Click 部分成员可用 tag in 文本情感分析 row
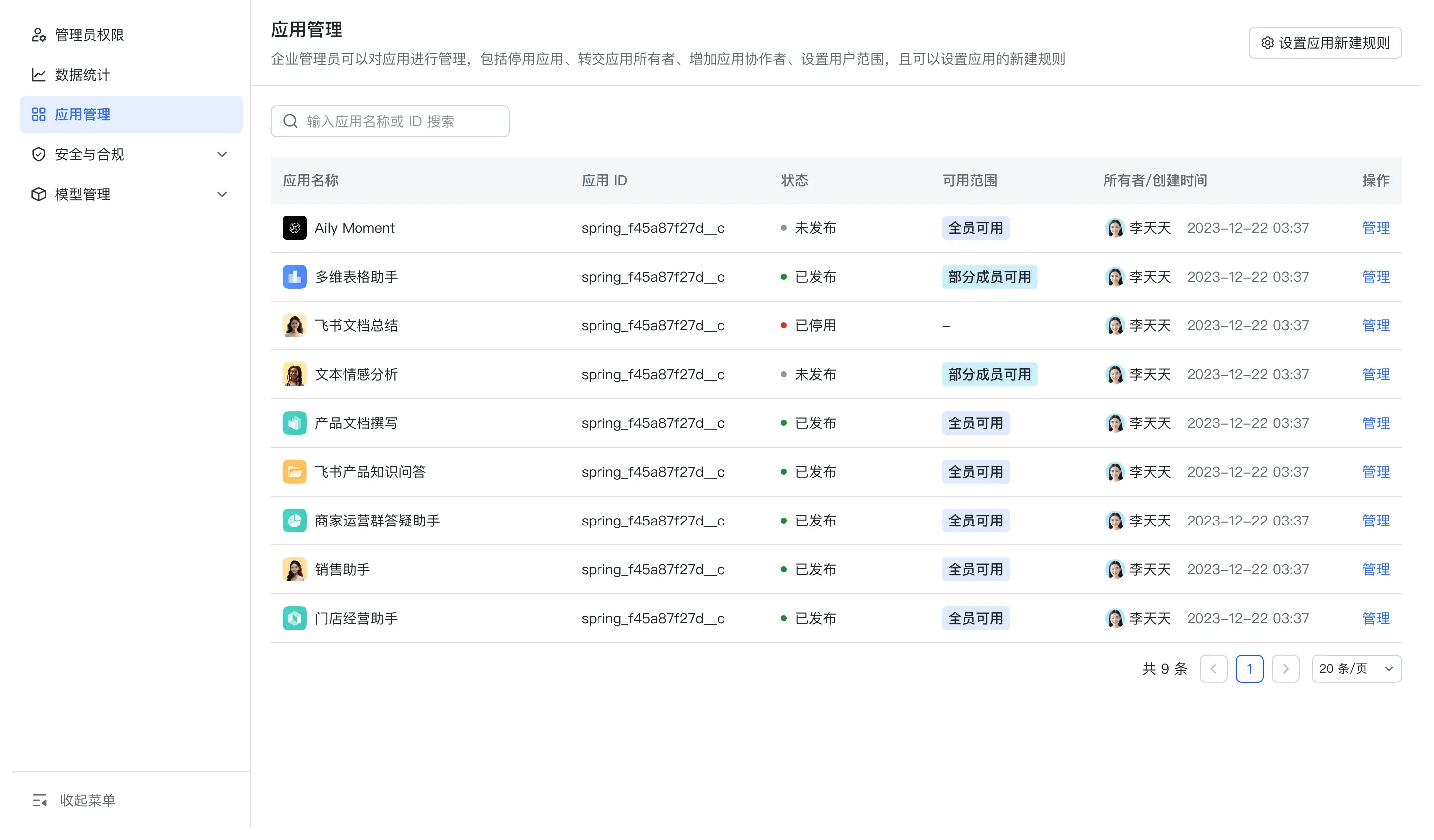1434x840 pixels. click(1003, 379)
